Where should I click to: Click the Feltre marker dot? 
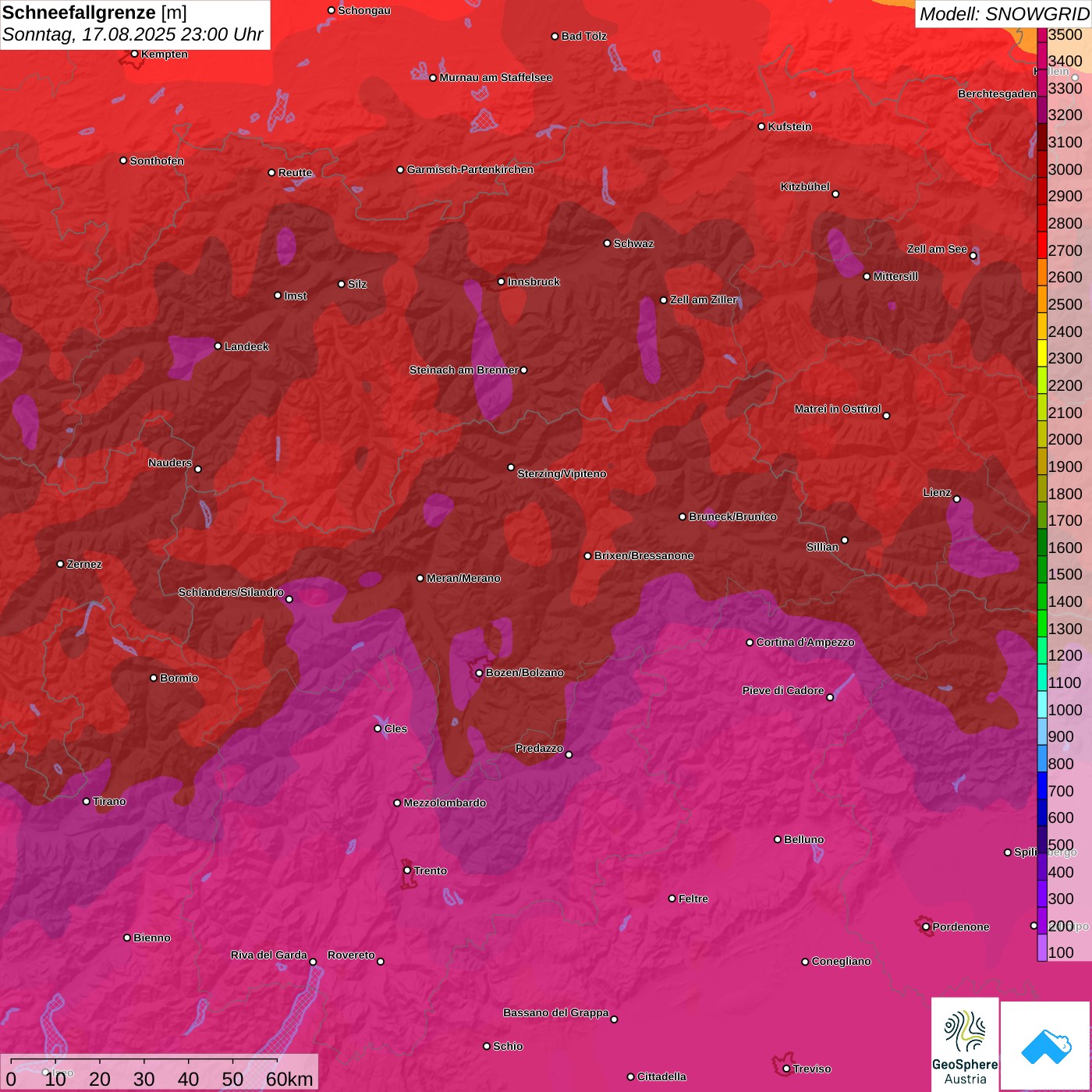(x=672, y=899)
